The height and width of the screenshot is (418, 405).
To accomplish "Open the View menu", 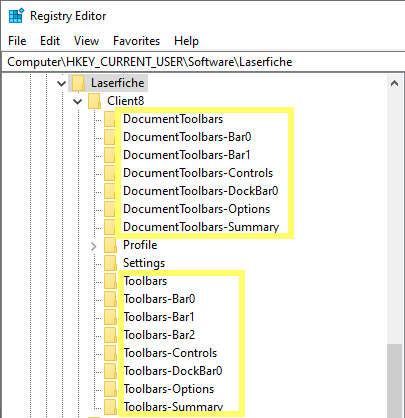I will pos(86,41).
